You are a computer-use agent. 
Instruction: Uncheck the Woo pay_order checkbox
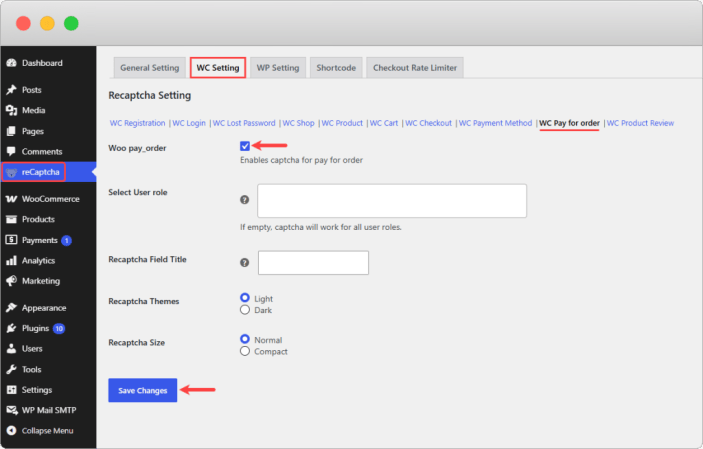pyautogui.click(x=245, y=146)
